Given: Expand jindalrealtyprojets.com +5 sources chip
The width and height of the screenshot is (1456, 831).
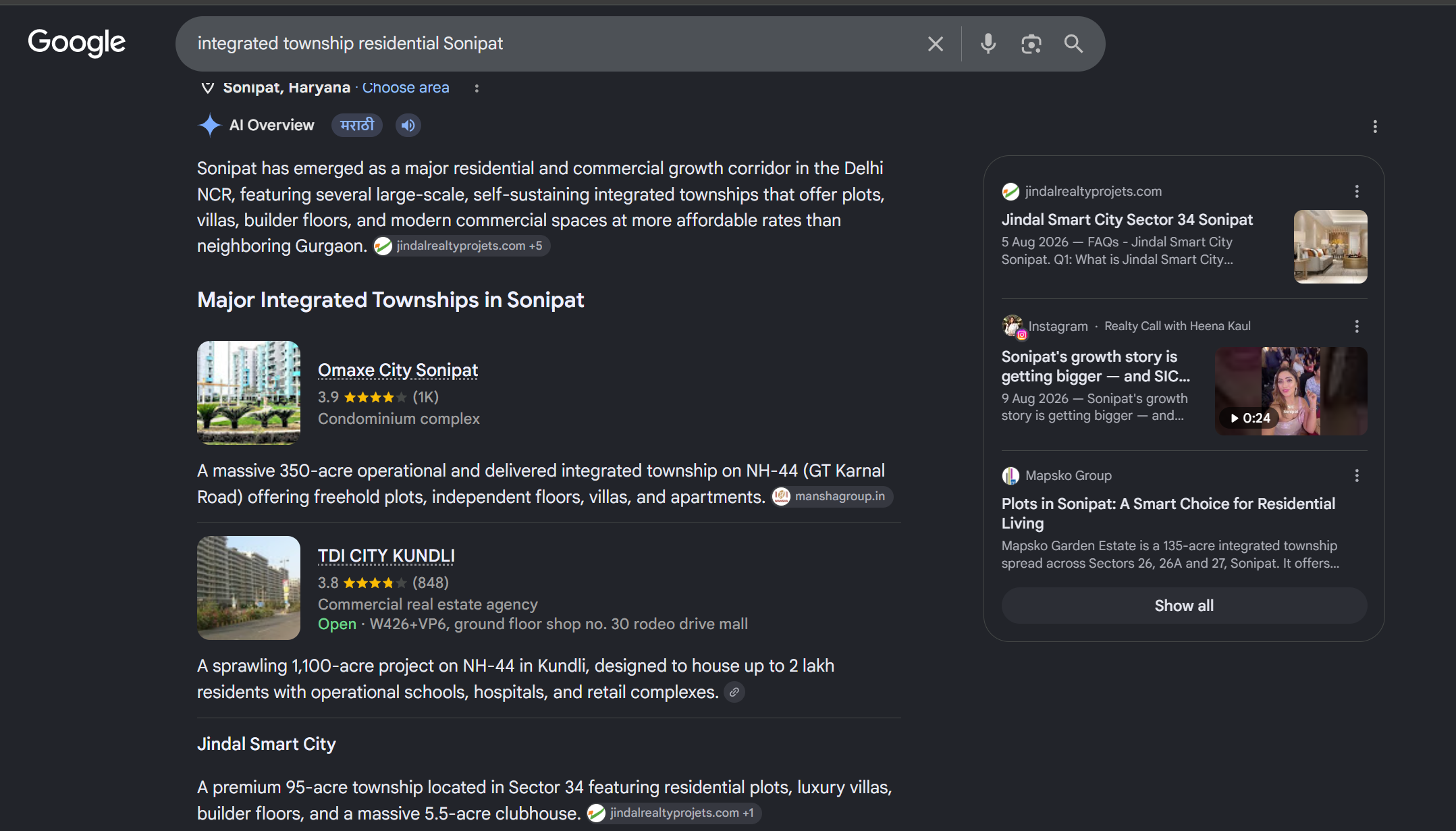Looking at the screenshot, I should pos(462,246).
